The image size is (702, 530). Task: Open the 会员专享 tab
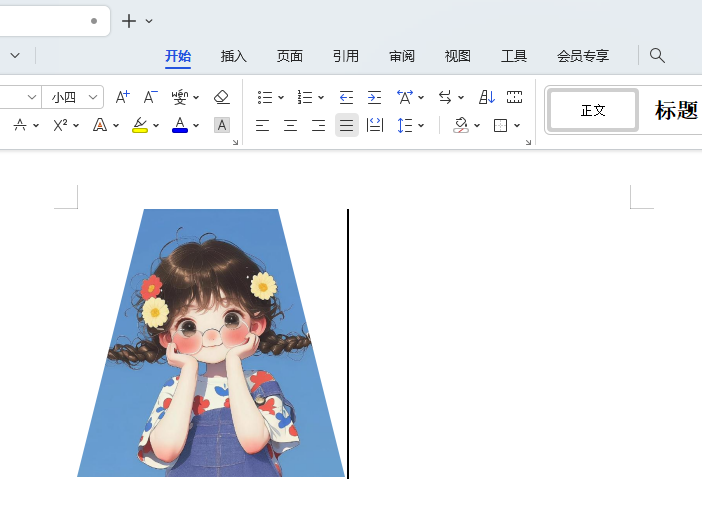(583, 56)
